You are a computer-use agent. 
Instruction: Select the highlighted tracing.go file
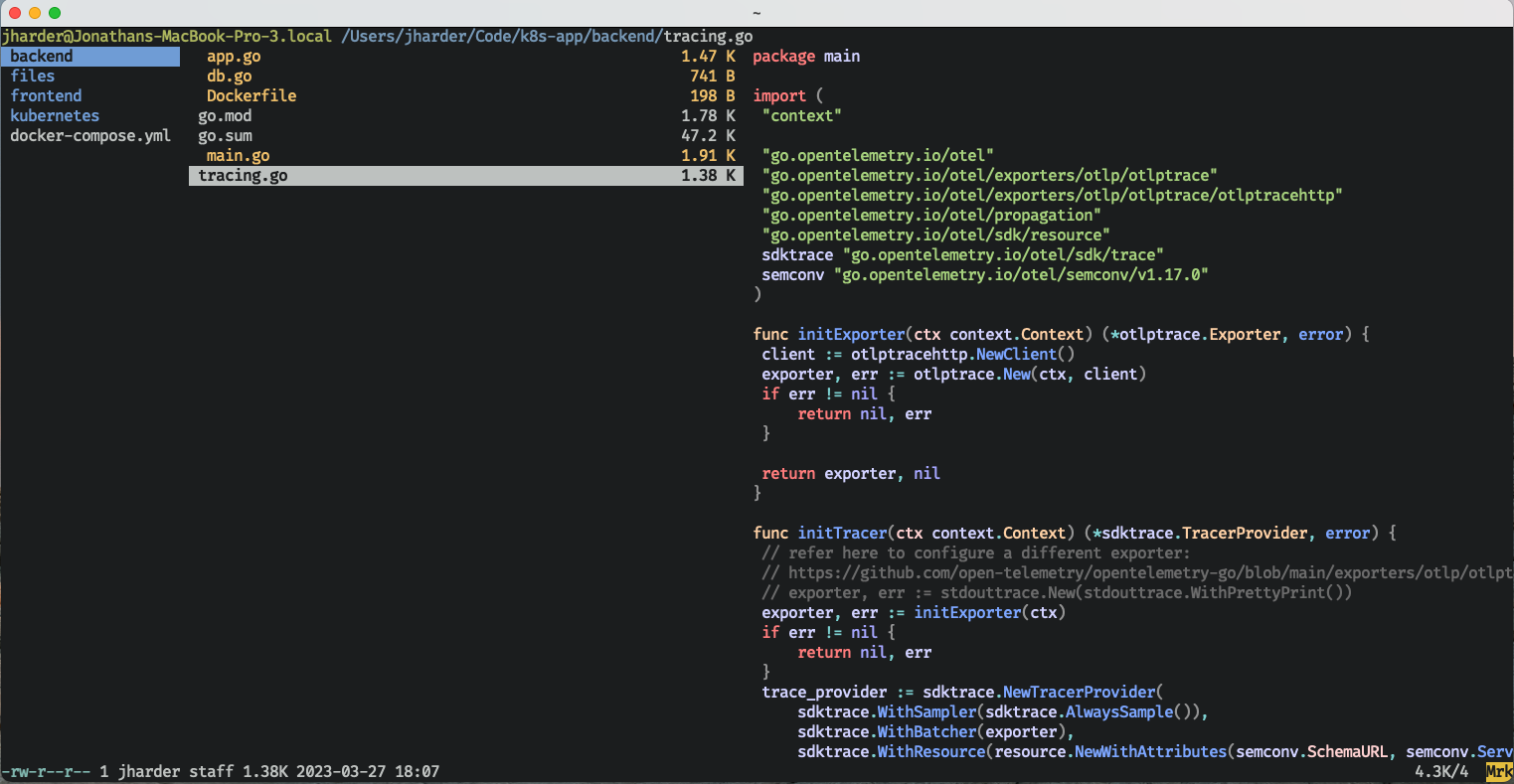pos(465,176)
